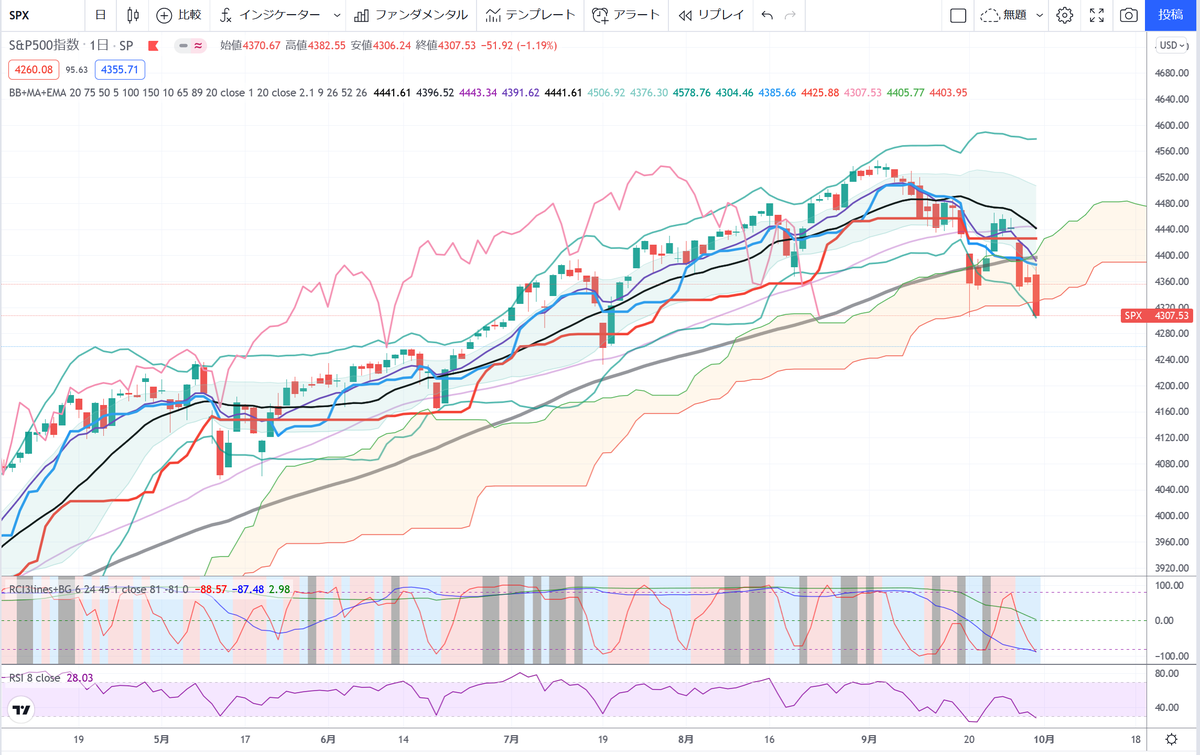
Task: Take a chart snapshot with camera icon
Action: click(x=1129, y=15)
